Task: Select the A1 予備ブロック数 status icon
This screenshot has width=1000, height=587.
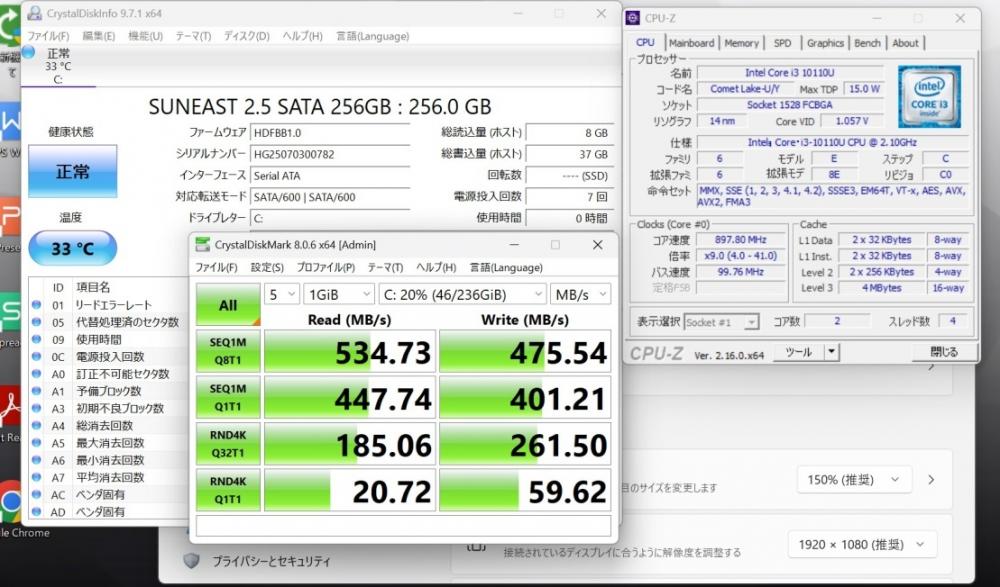Action: 36,391
